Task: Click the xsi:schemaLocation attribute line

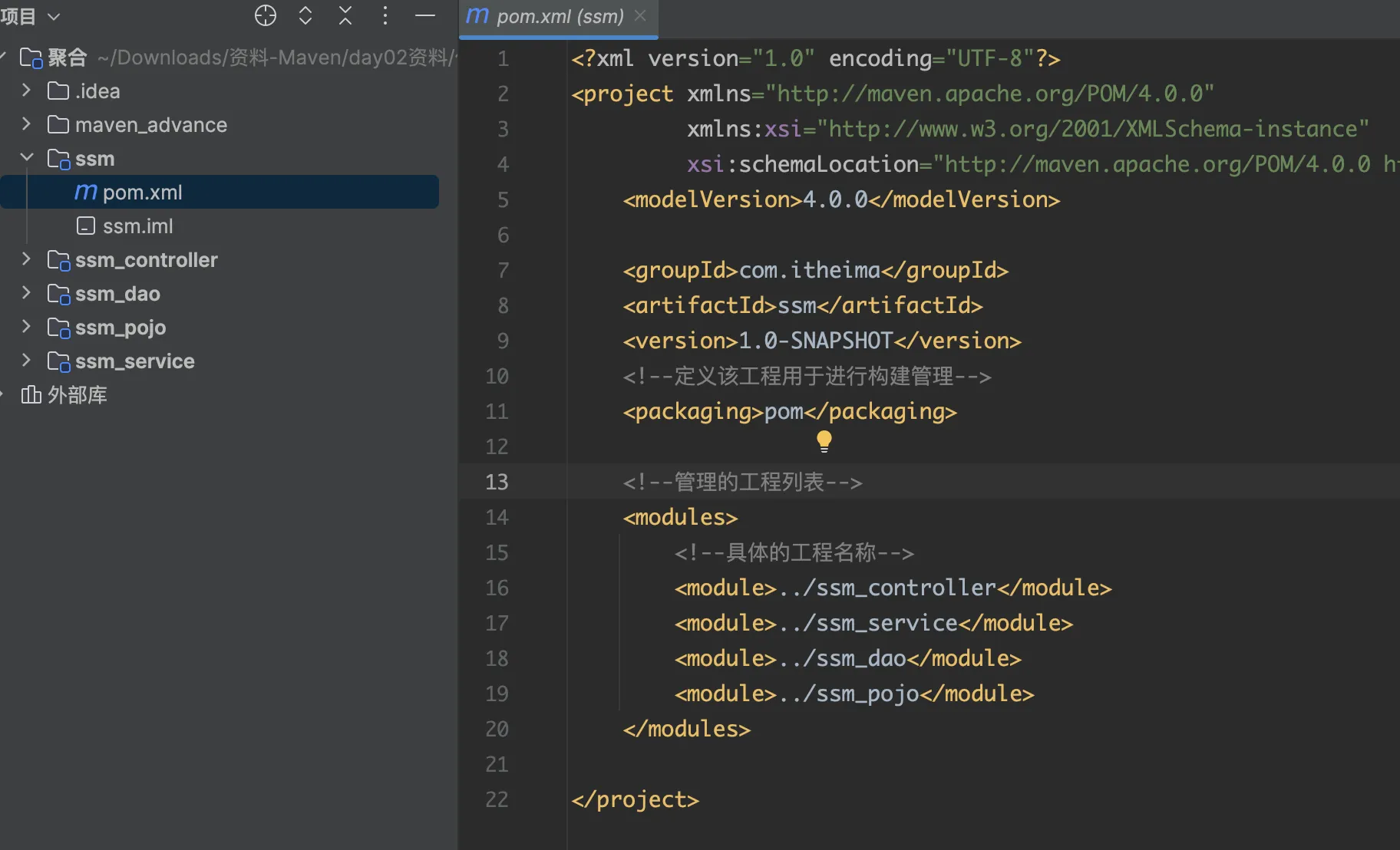Action: (1042, 164)
